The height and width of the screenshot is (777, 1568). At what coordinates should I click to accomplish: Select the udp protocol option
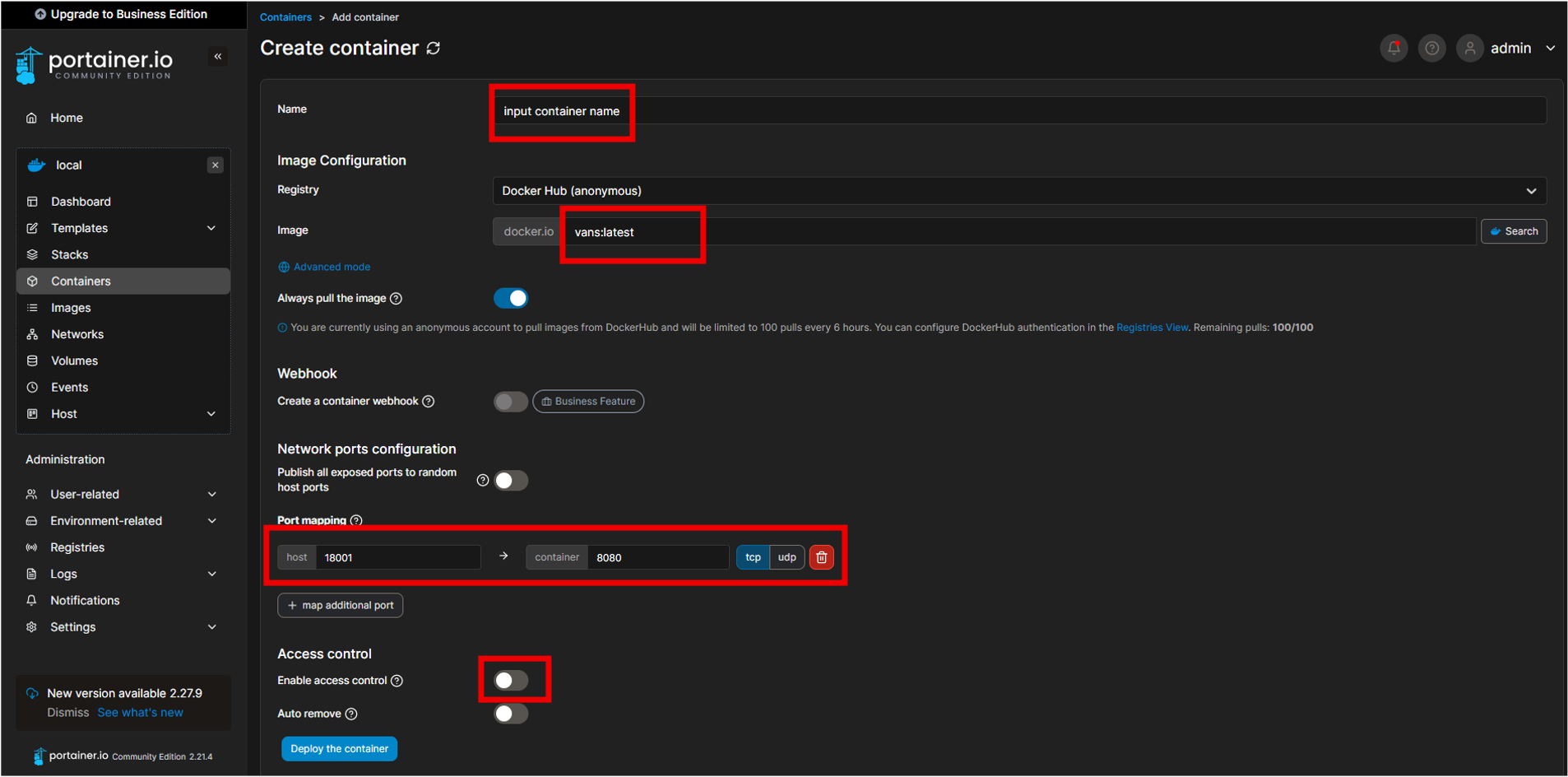786,557
